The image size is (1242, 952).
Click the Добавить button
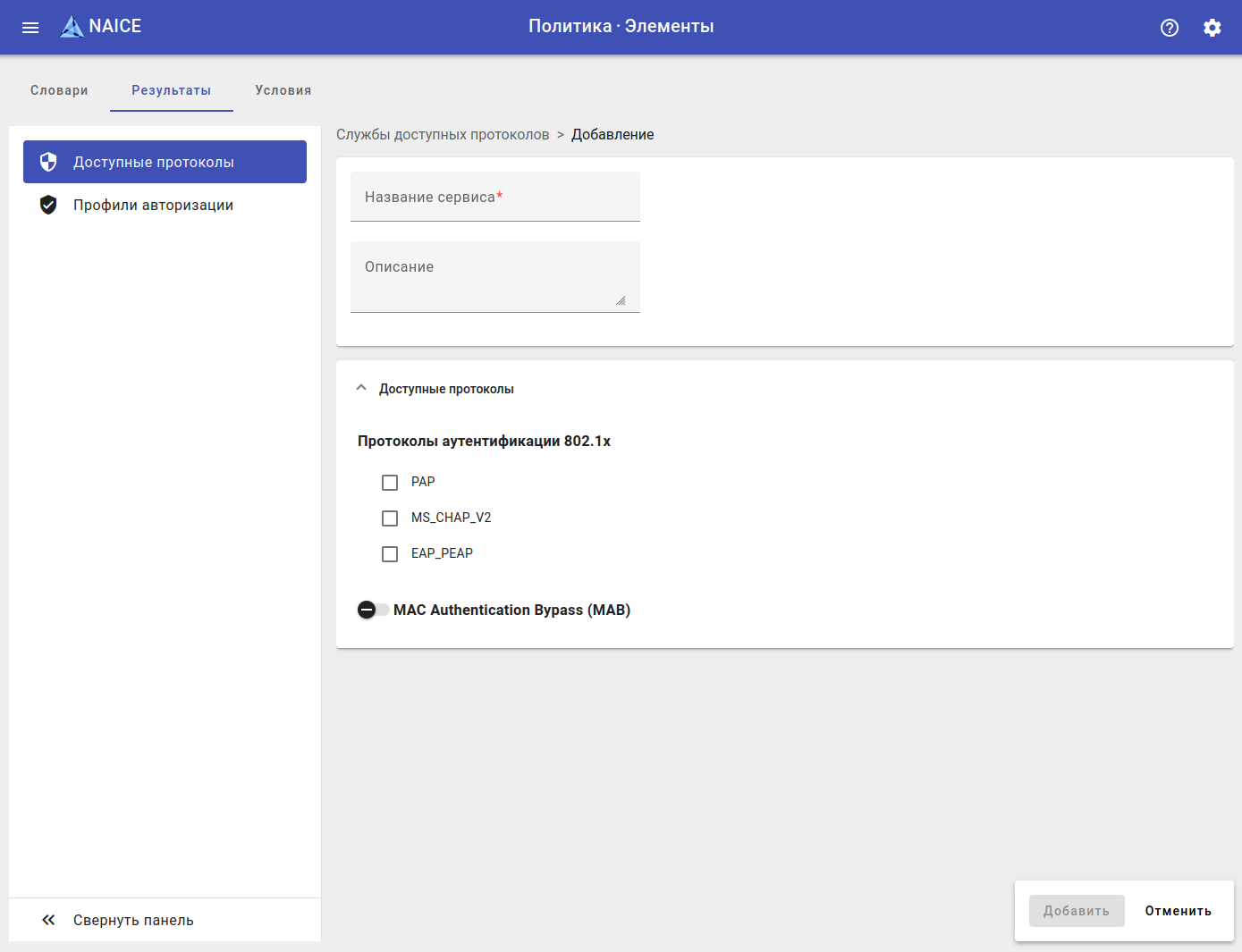tap(1076, 911)
